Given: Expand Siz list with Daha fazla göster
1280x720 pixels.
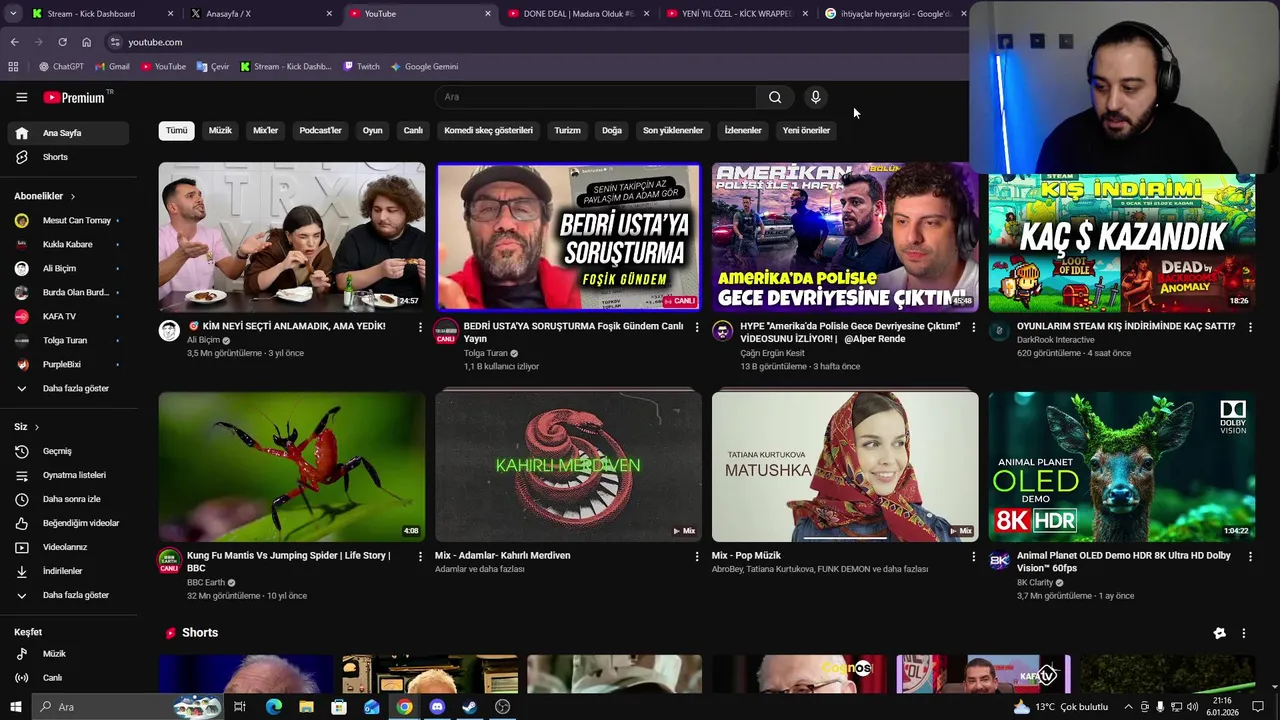Looking at the screenshot, I should [68, 595].
